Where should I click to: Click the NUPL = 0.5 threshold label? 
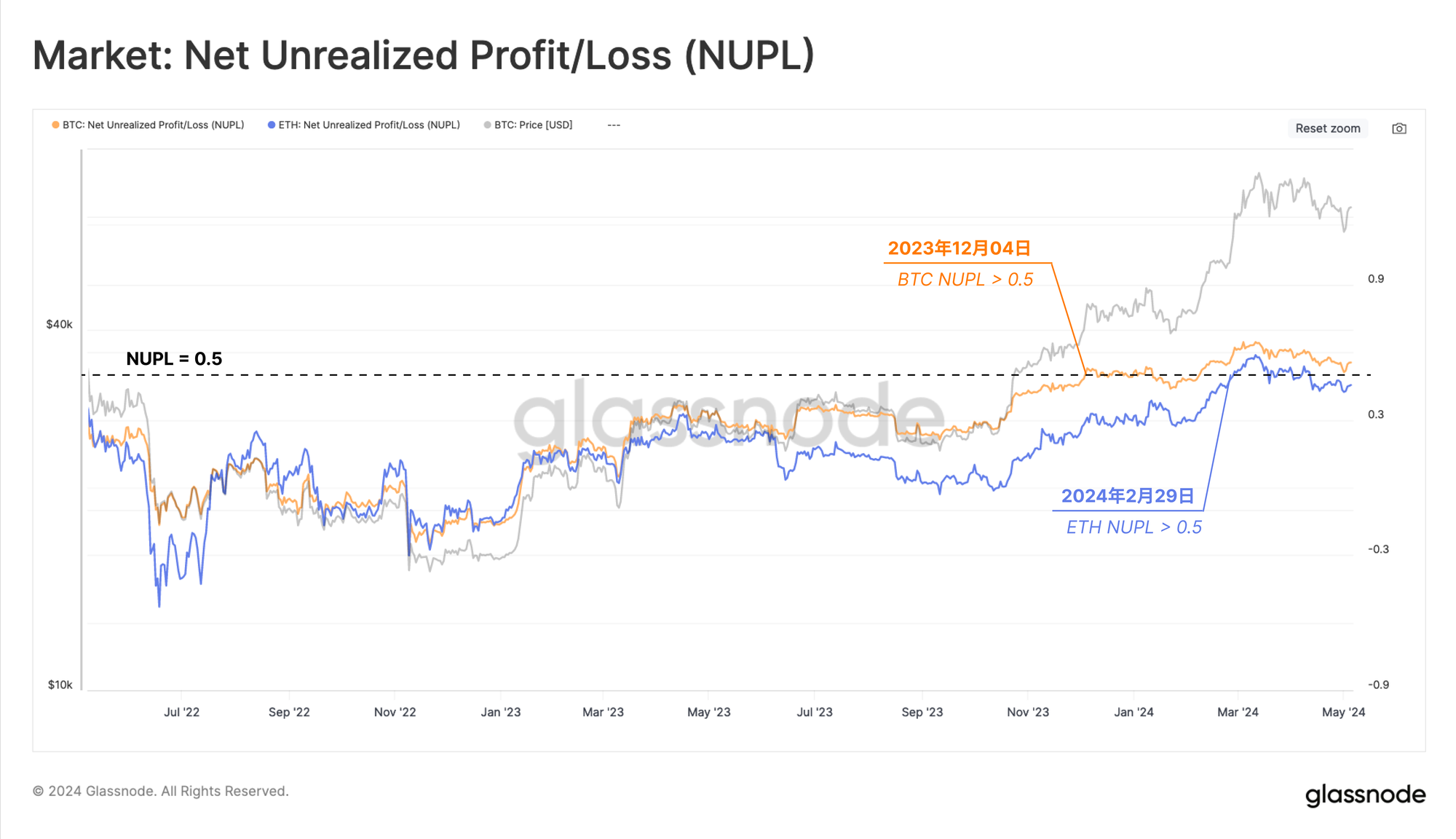point(174,358)
